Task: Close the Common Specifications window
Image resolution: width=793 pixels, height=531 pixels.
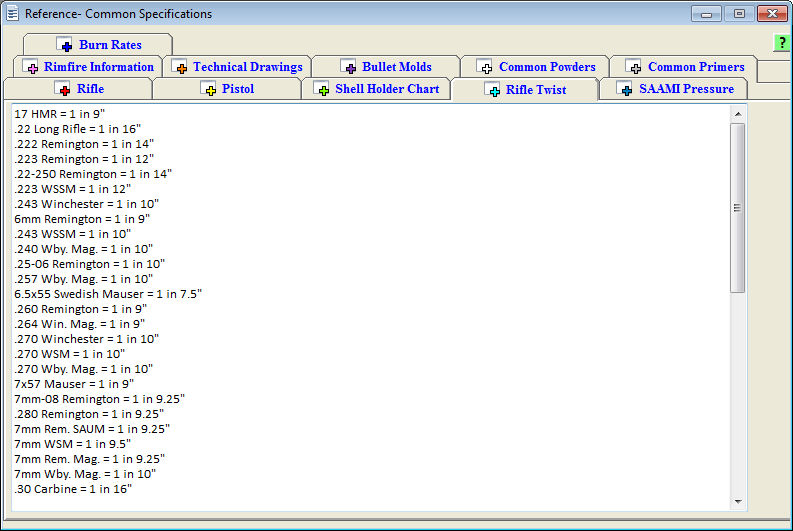Action: 772,14
